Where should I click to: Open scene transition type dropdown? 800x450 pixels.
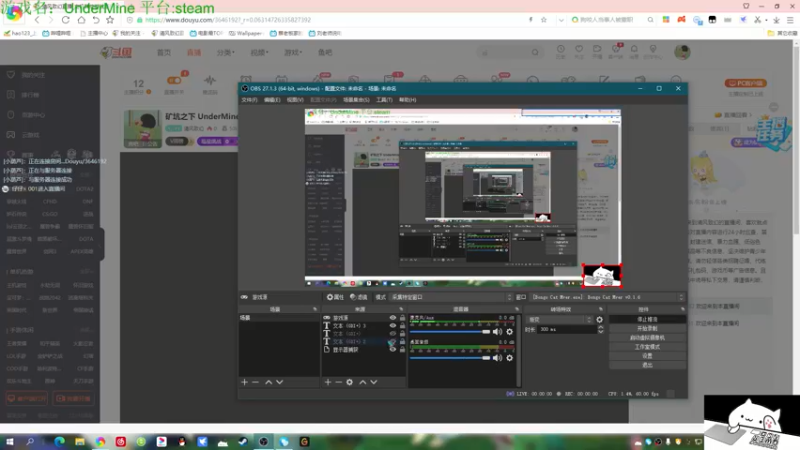point(560,319)
